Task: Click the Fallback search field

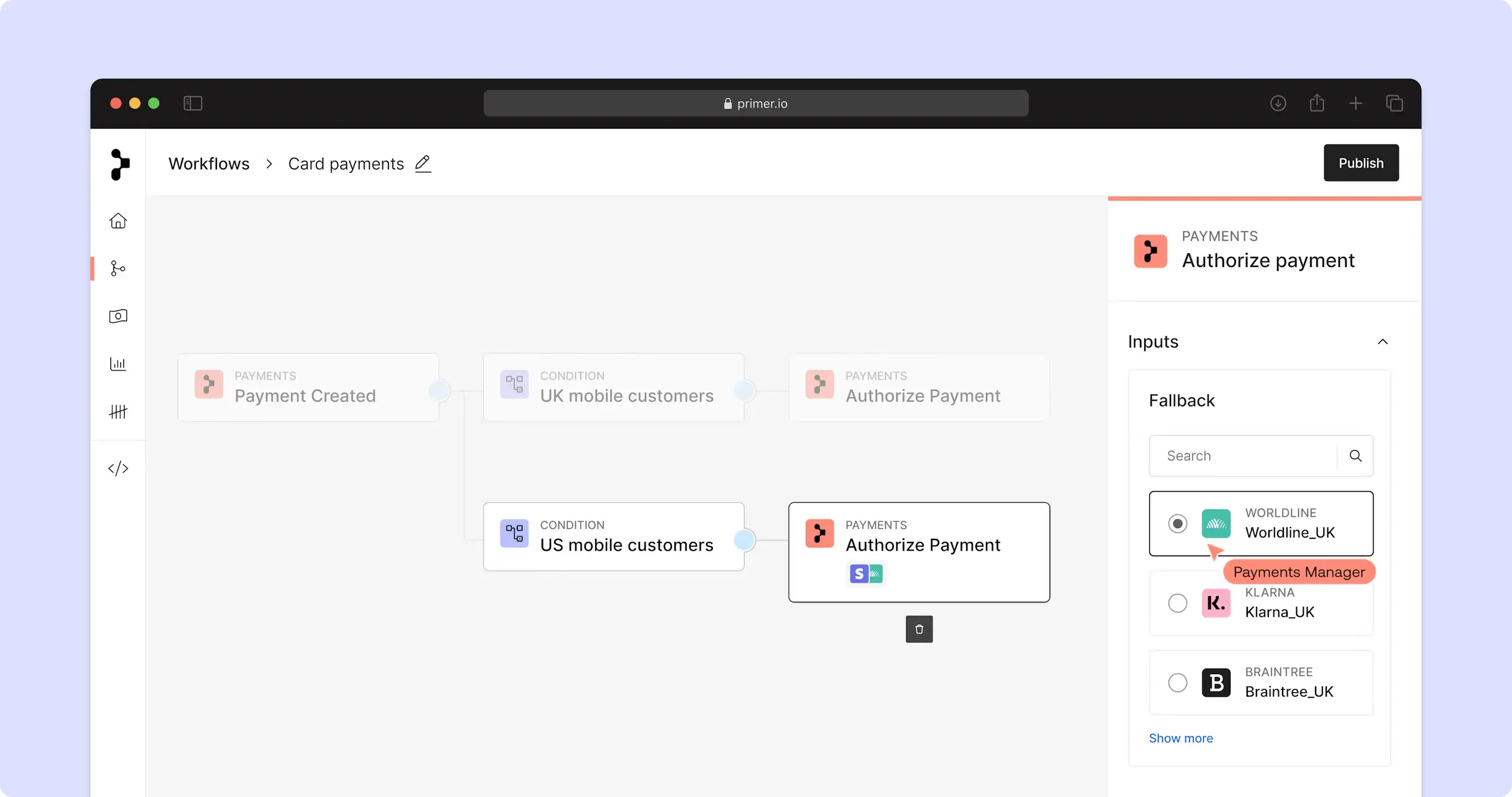Action: (1243, 456)
